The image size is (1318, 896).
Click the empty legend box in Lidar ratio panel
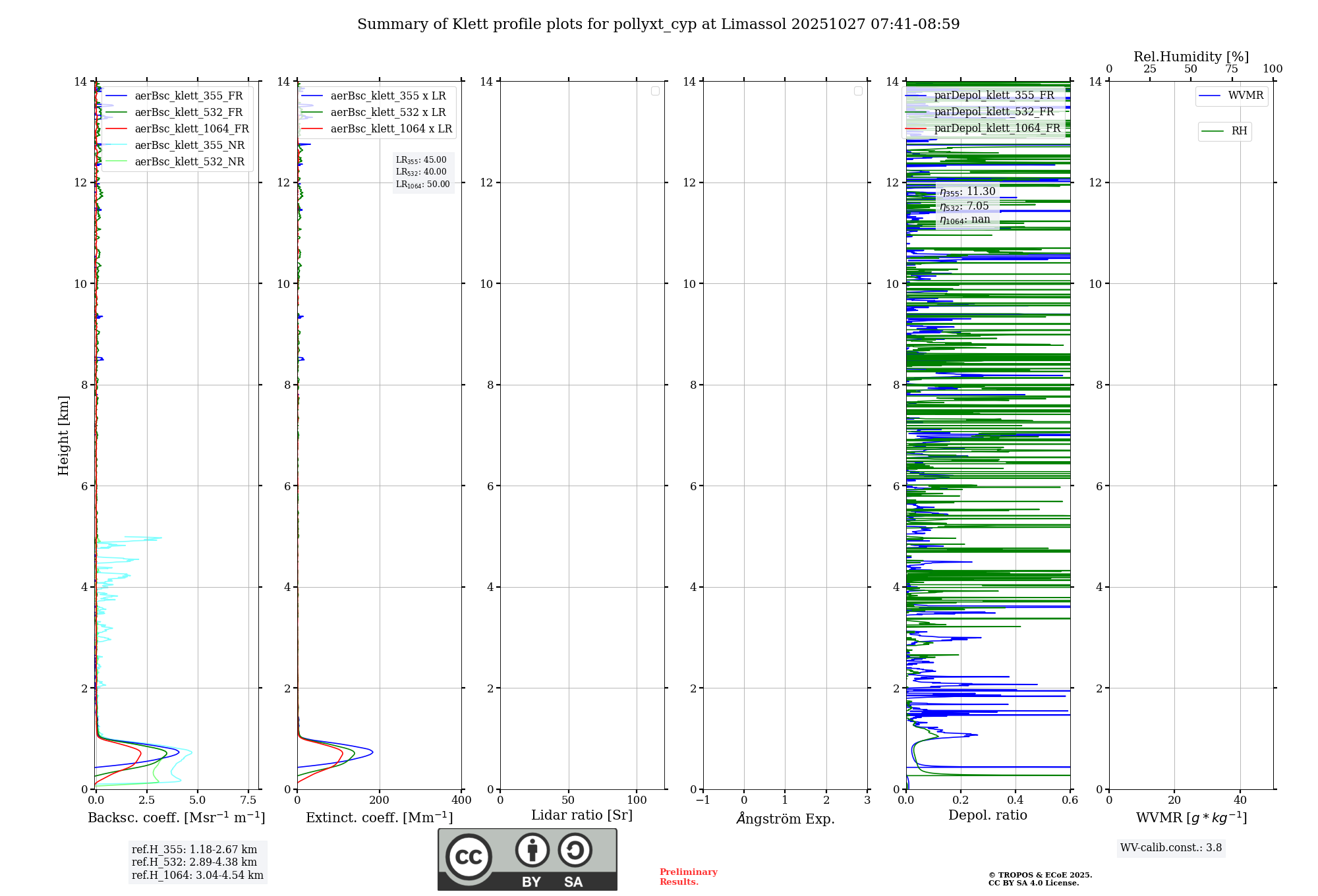pyautogui.click(x=655, y=91)
